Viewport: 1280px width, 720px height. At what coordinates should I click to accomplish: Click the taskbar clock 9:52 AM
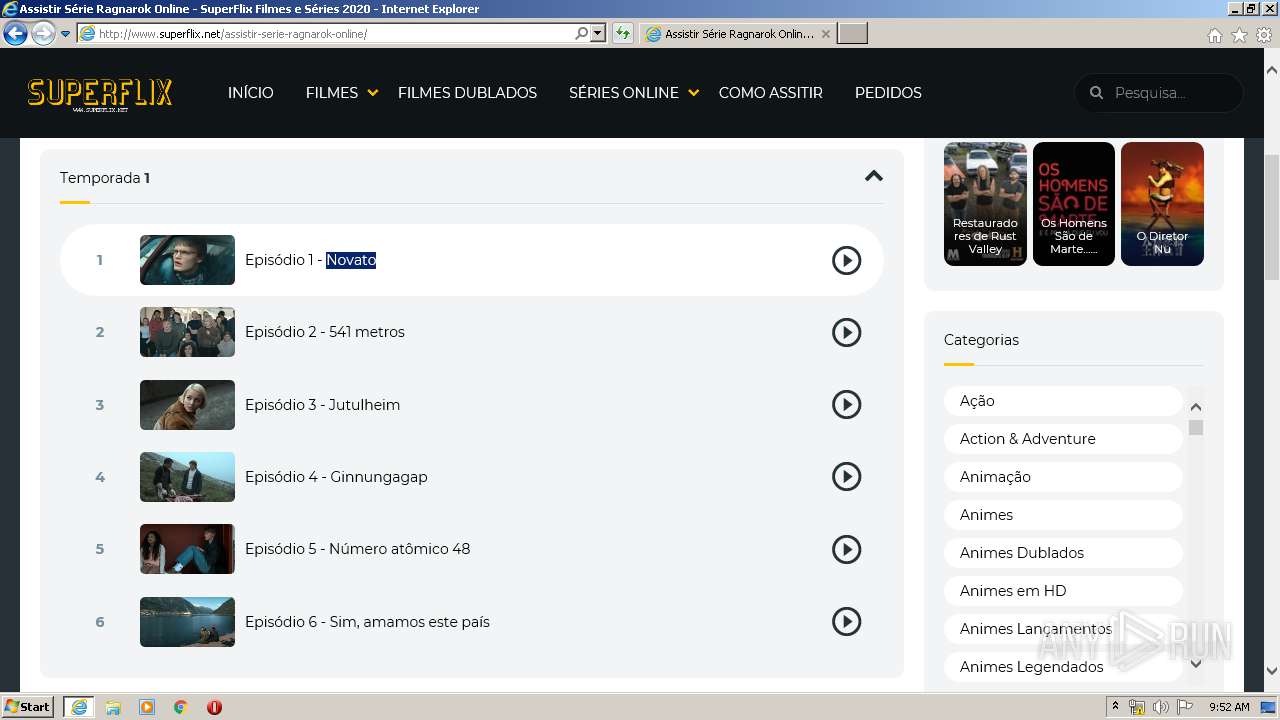(1229, 707)
